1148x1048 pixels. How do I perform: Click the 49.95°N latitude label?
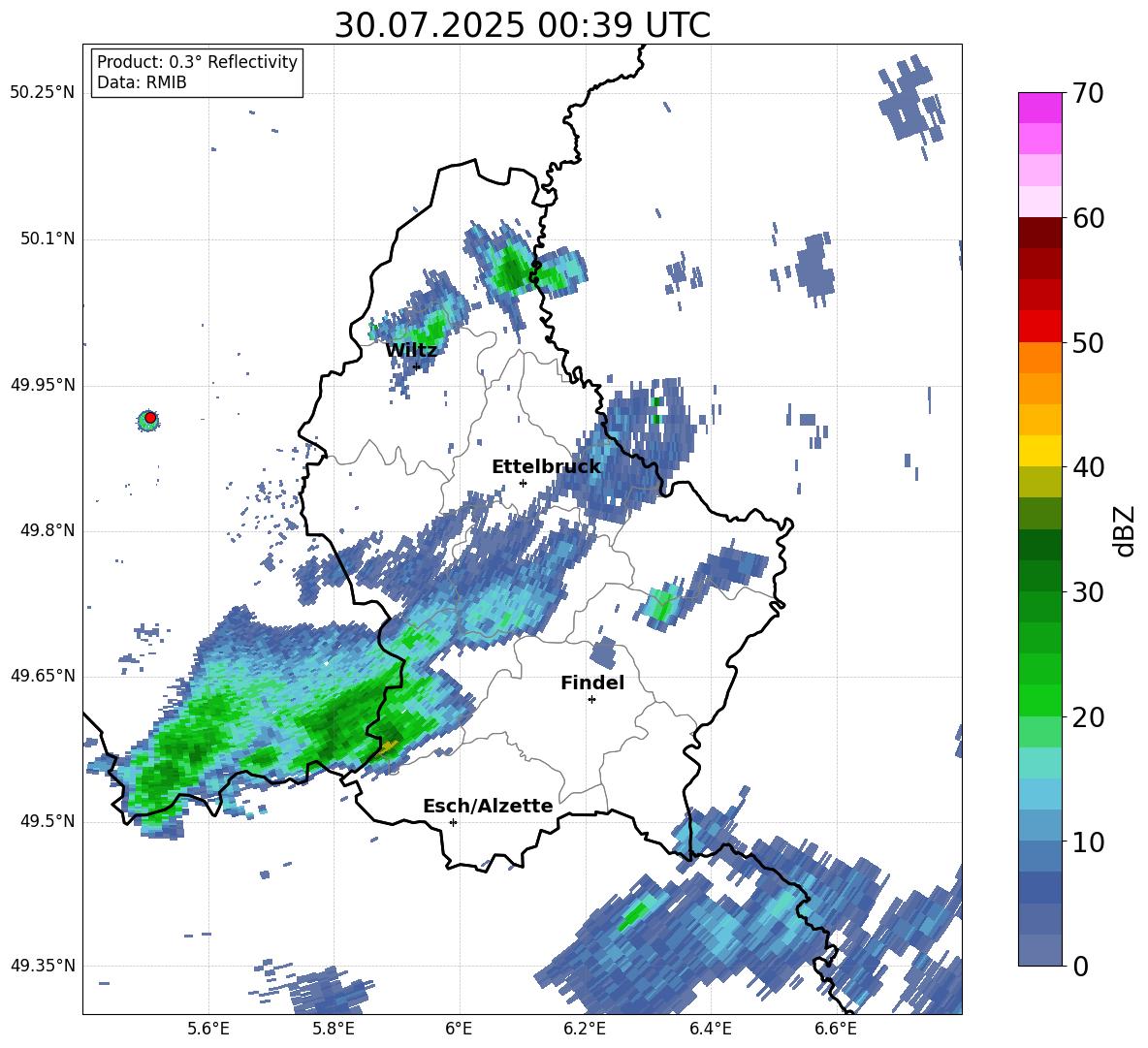pyautogui.click(x=43, y=385)
